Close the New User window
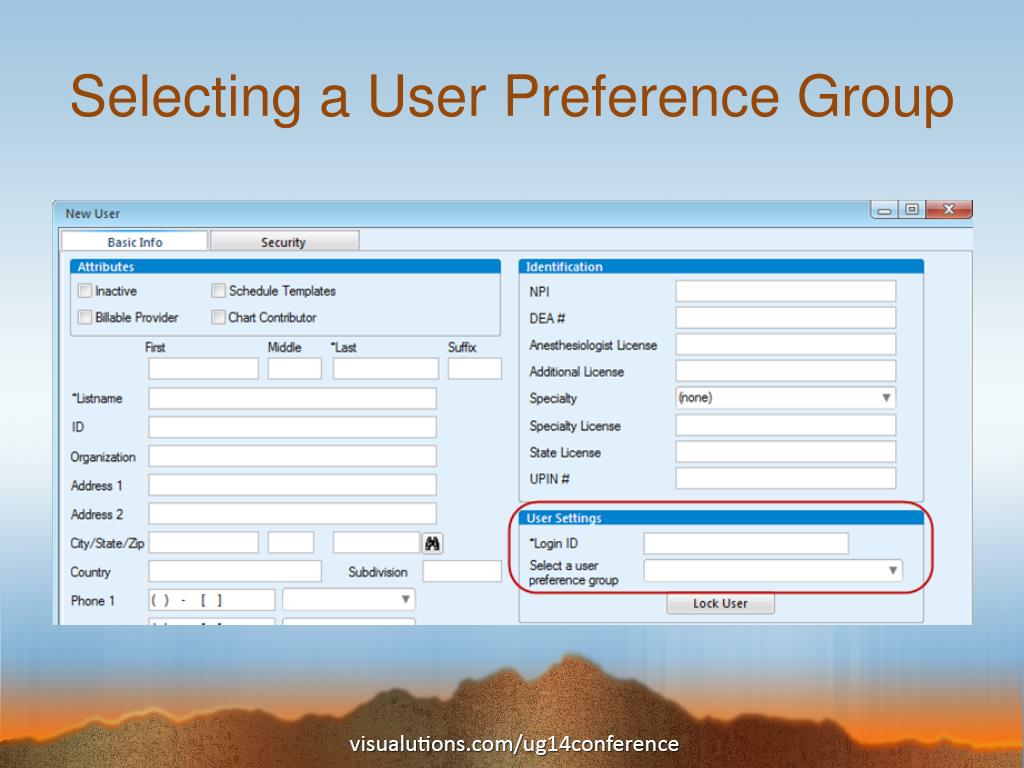The height and width of the screenshot is (768, 1024). point(949,210)
